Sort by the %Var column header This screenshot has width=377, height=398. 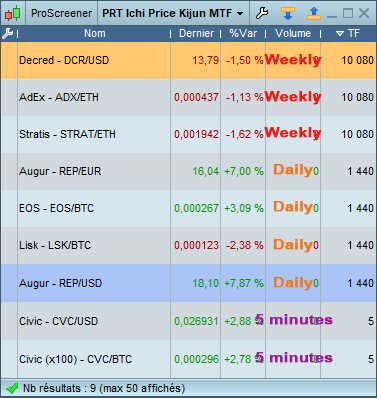(x=243, y=33)
